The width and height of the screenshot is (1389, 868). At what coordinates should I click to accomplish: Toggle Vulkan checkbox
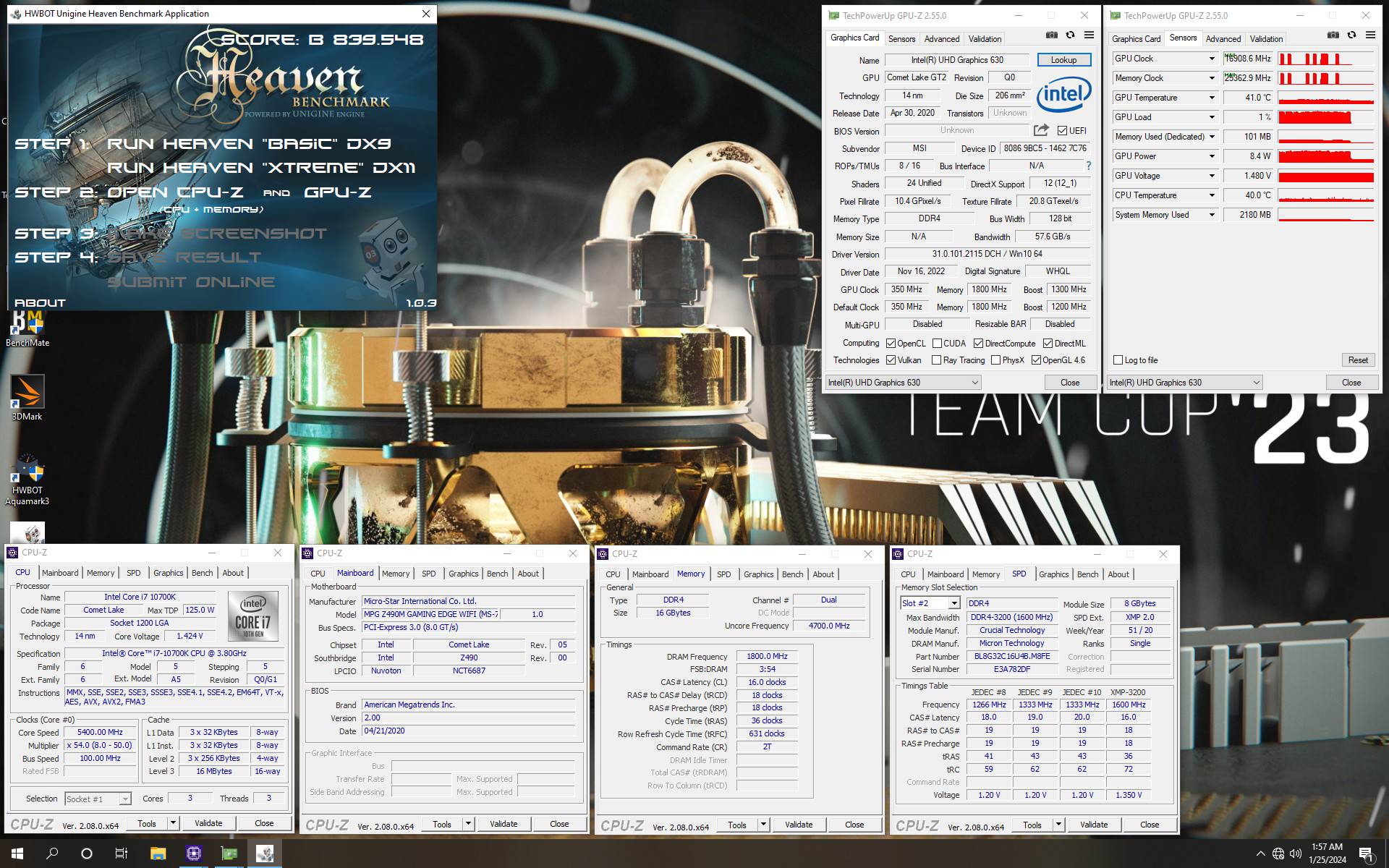(891, 360)
